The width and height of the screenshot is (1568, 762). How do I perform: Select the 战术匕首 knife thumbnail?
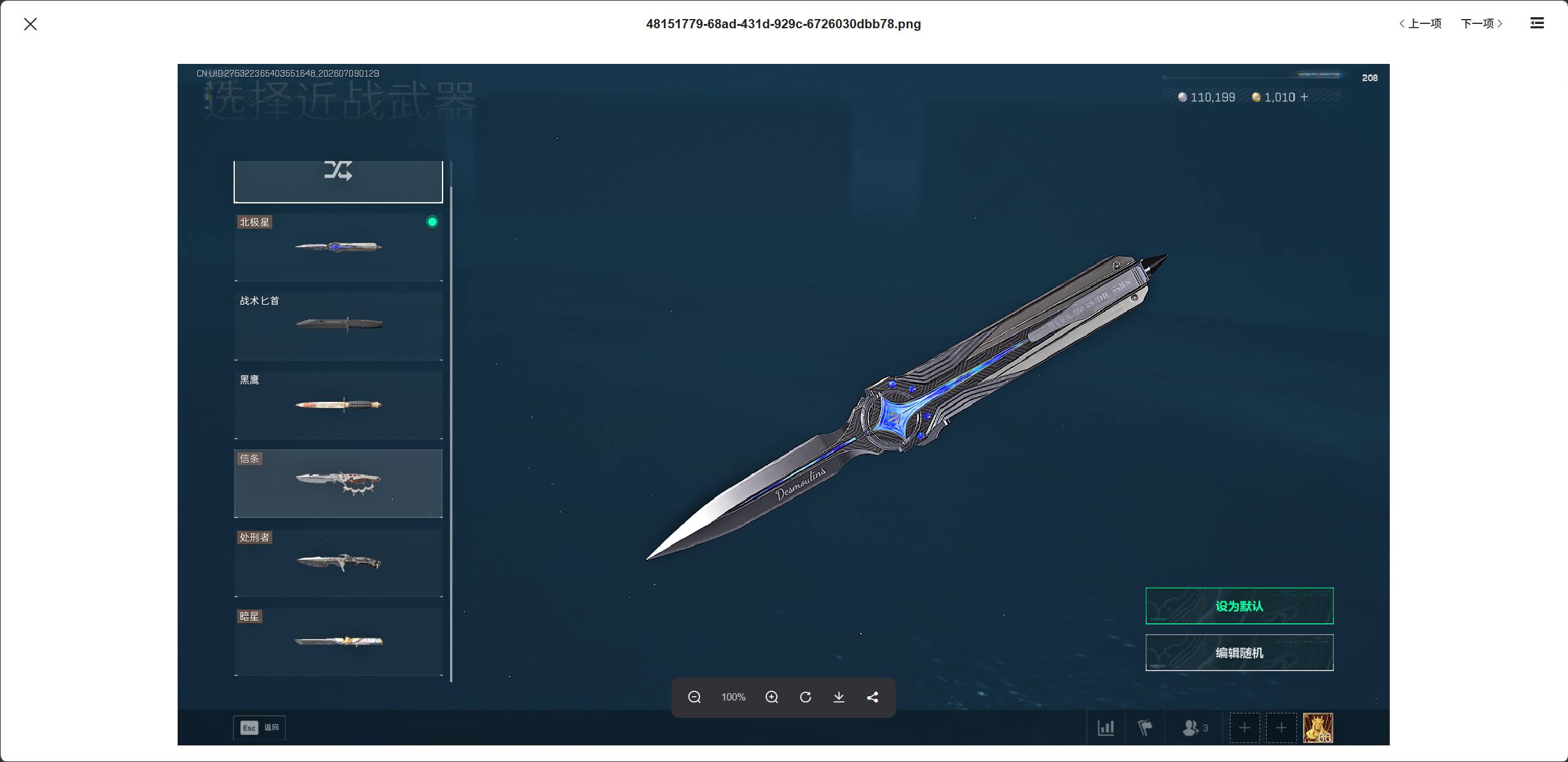[338, 326]
